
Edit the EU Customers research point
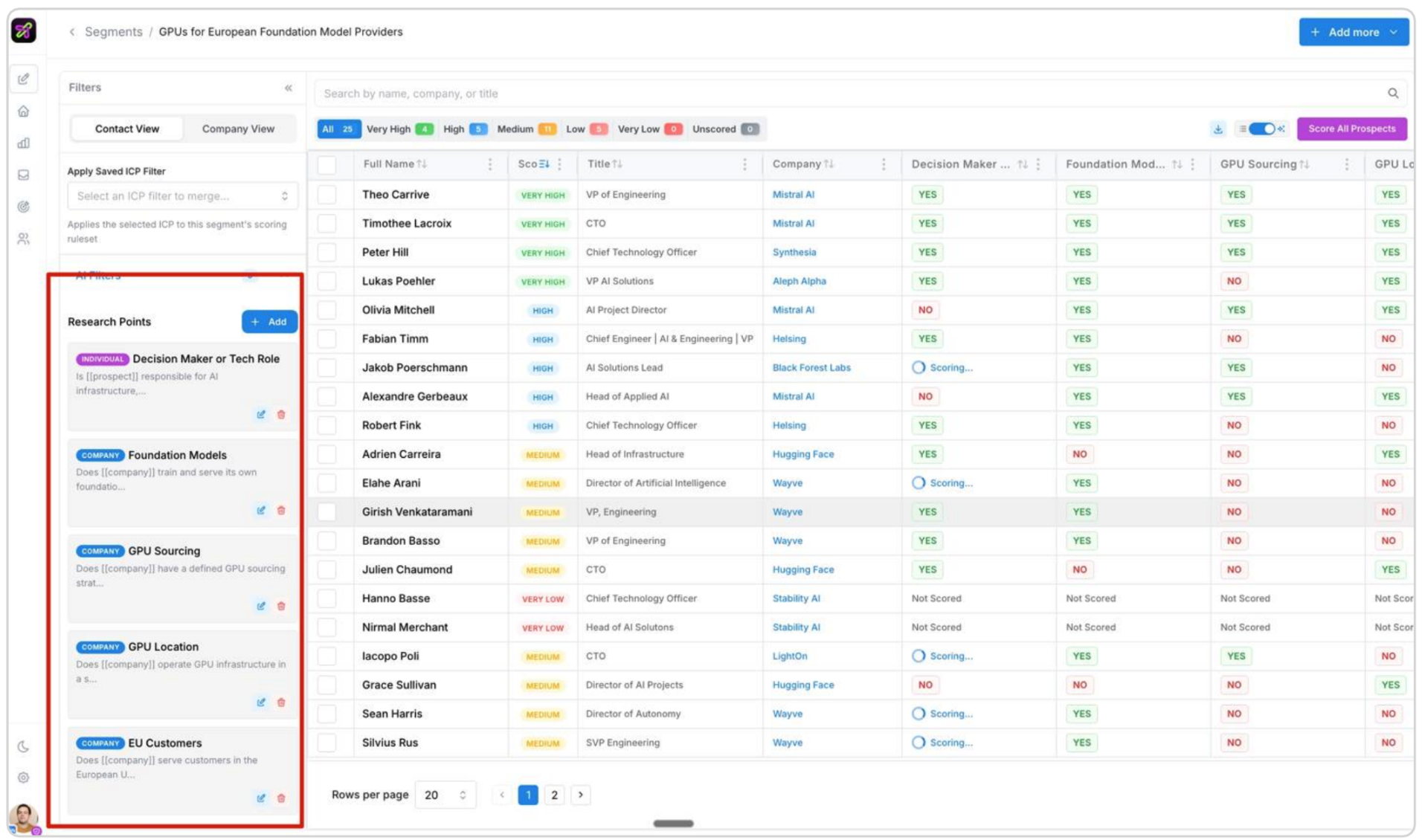pyautogui.click(x=261, y=798)
